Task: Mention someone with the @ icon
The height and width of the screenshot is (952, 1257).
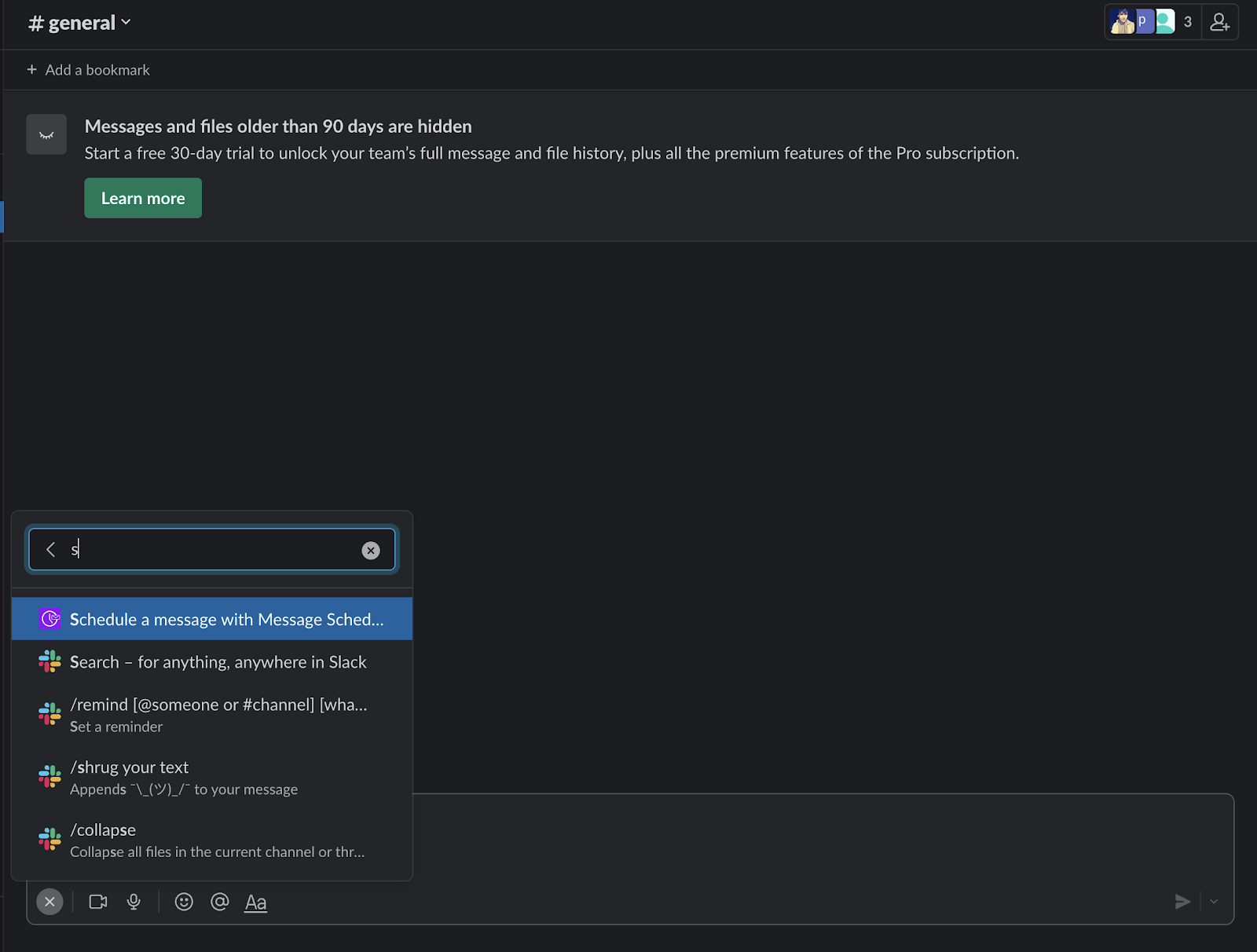Action: click(220, 902)
